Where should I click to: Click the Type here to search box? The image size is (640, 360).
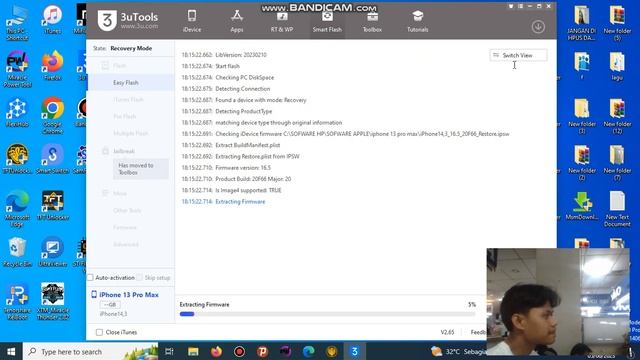[x=90, y=351]
